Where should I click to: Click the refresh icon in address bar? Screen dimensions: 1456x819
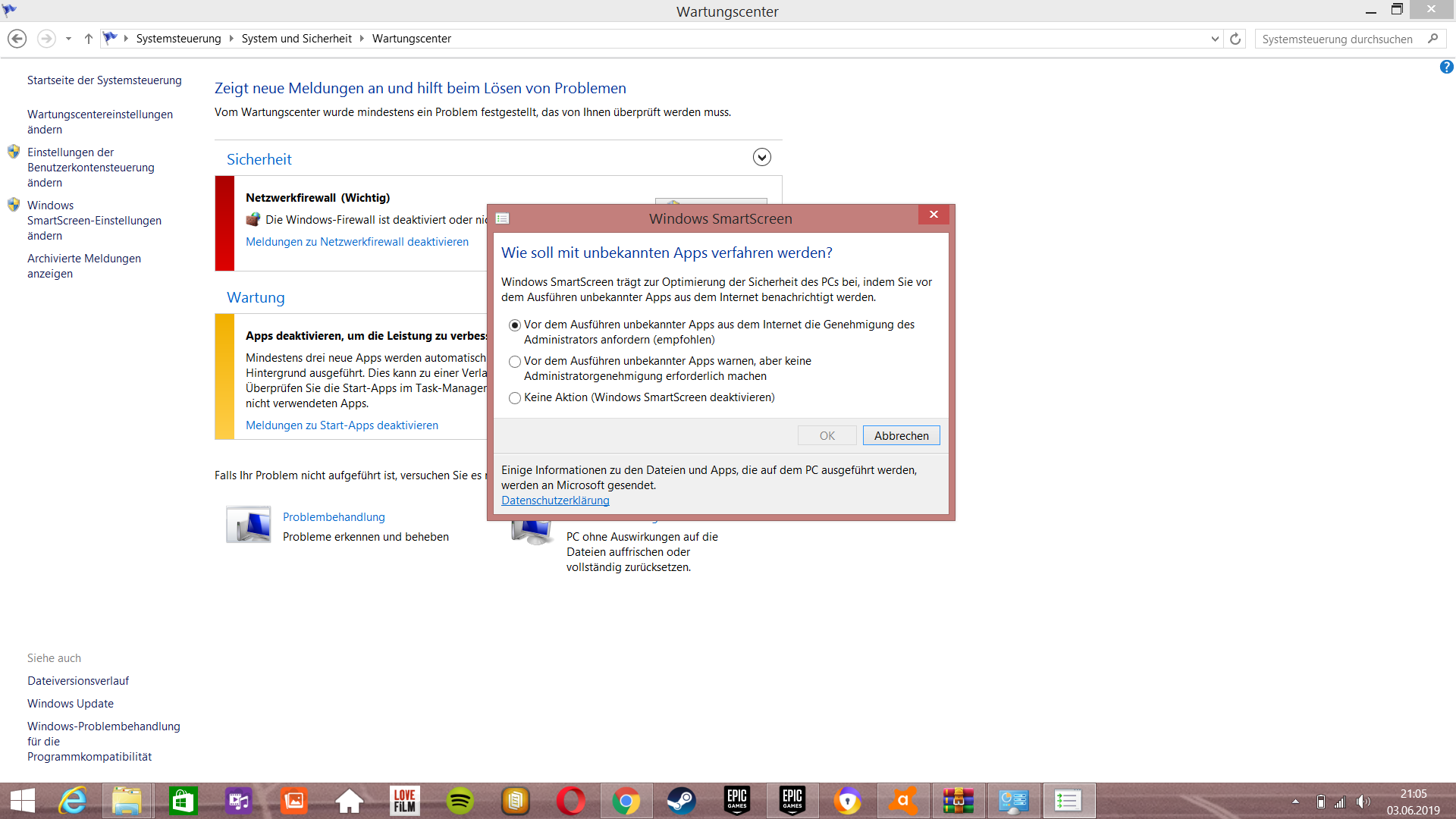1235,39
